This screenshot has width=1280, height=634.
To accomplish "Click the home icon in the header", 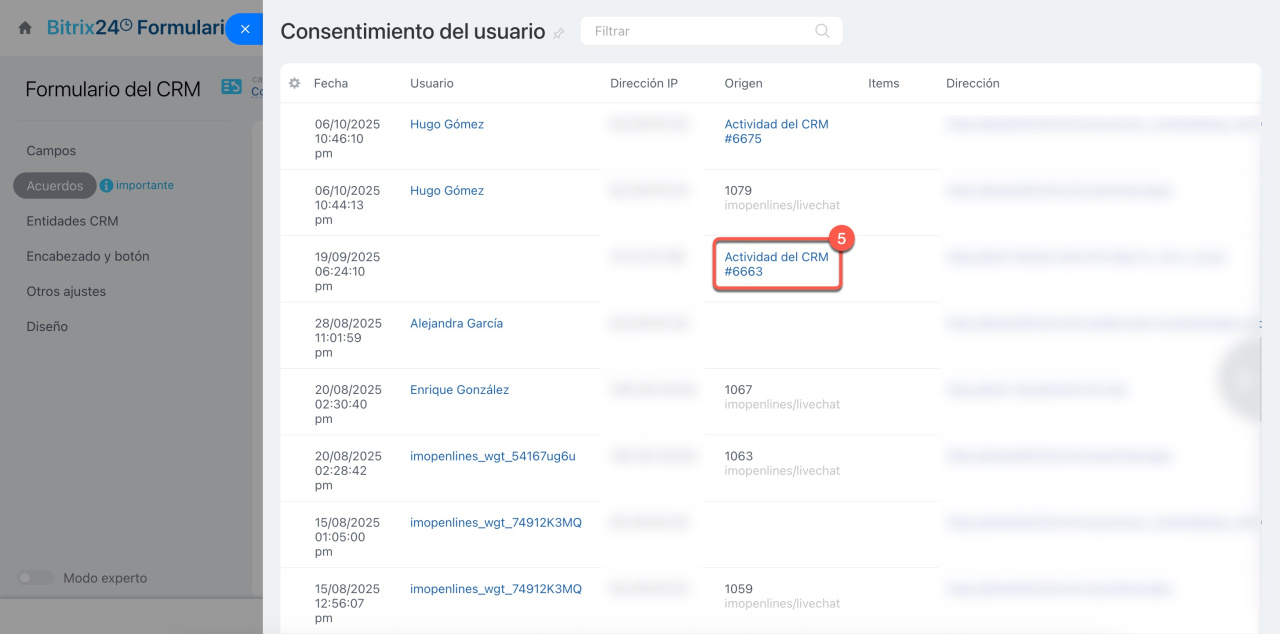I will click(25, 29).
